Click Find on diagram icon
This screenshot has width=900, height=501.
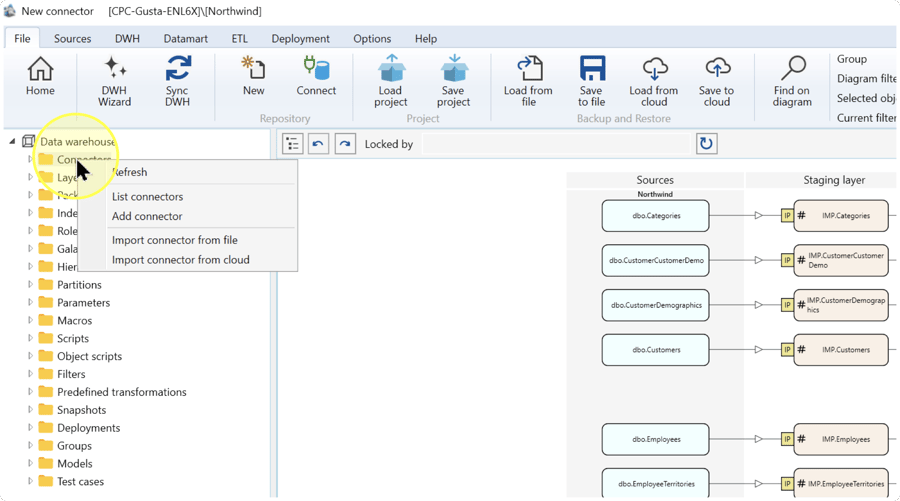tap(793, 68)
